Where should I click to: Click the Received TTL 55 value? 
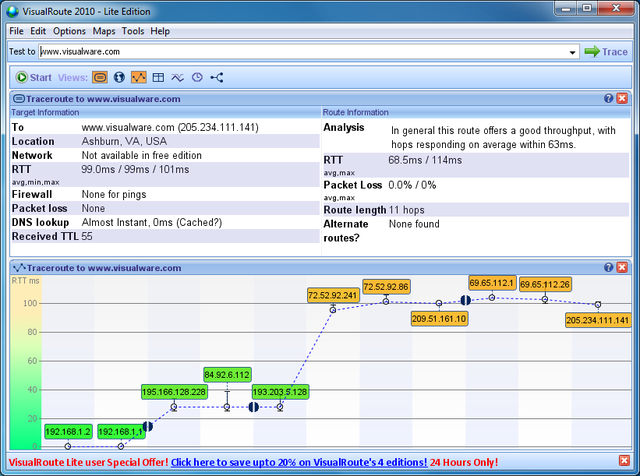tap(87, 236)
